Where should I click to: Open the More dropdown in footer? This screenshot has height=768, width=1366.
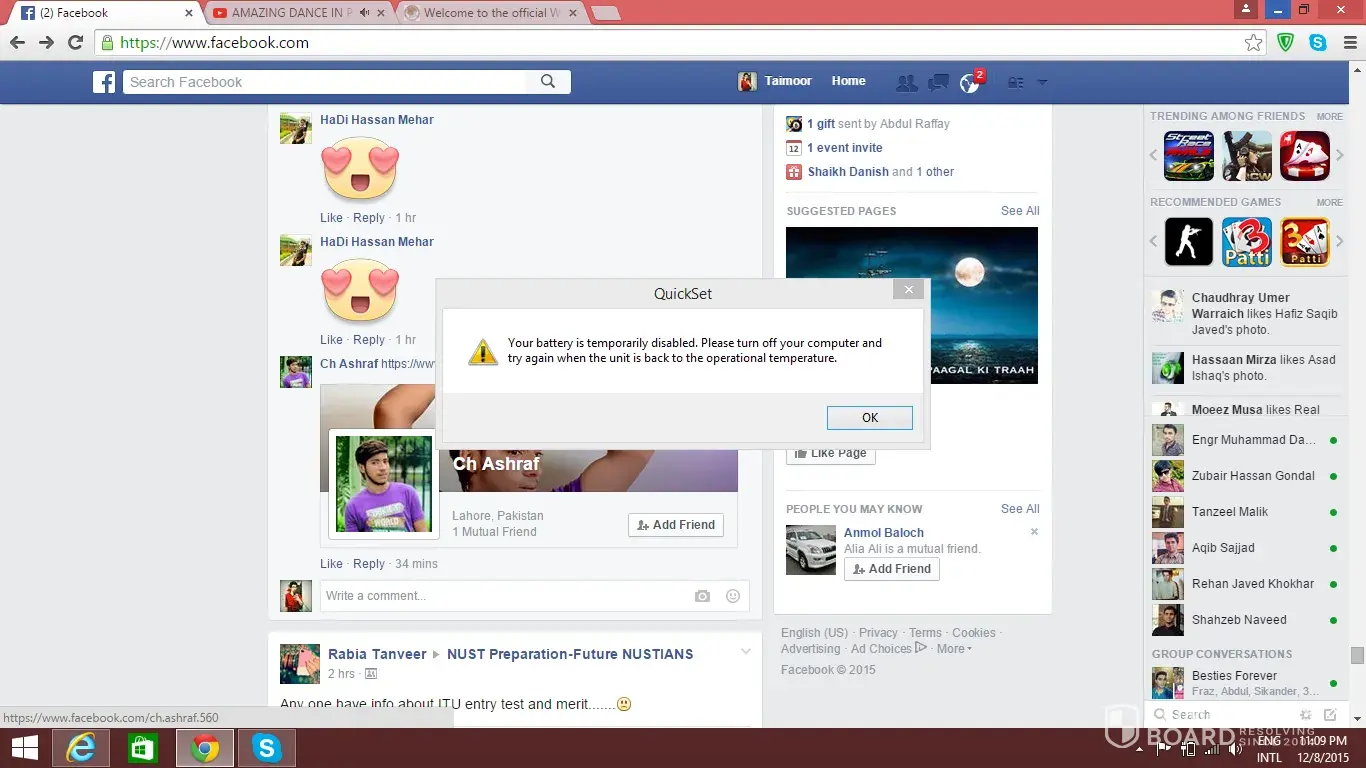954,649
